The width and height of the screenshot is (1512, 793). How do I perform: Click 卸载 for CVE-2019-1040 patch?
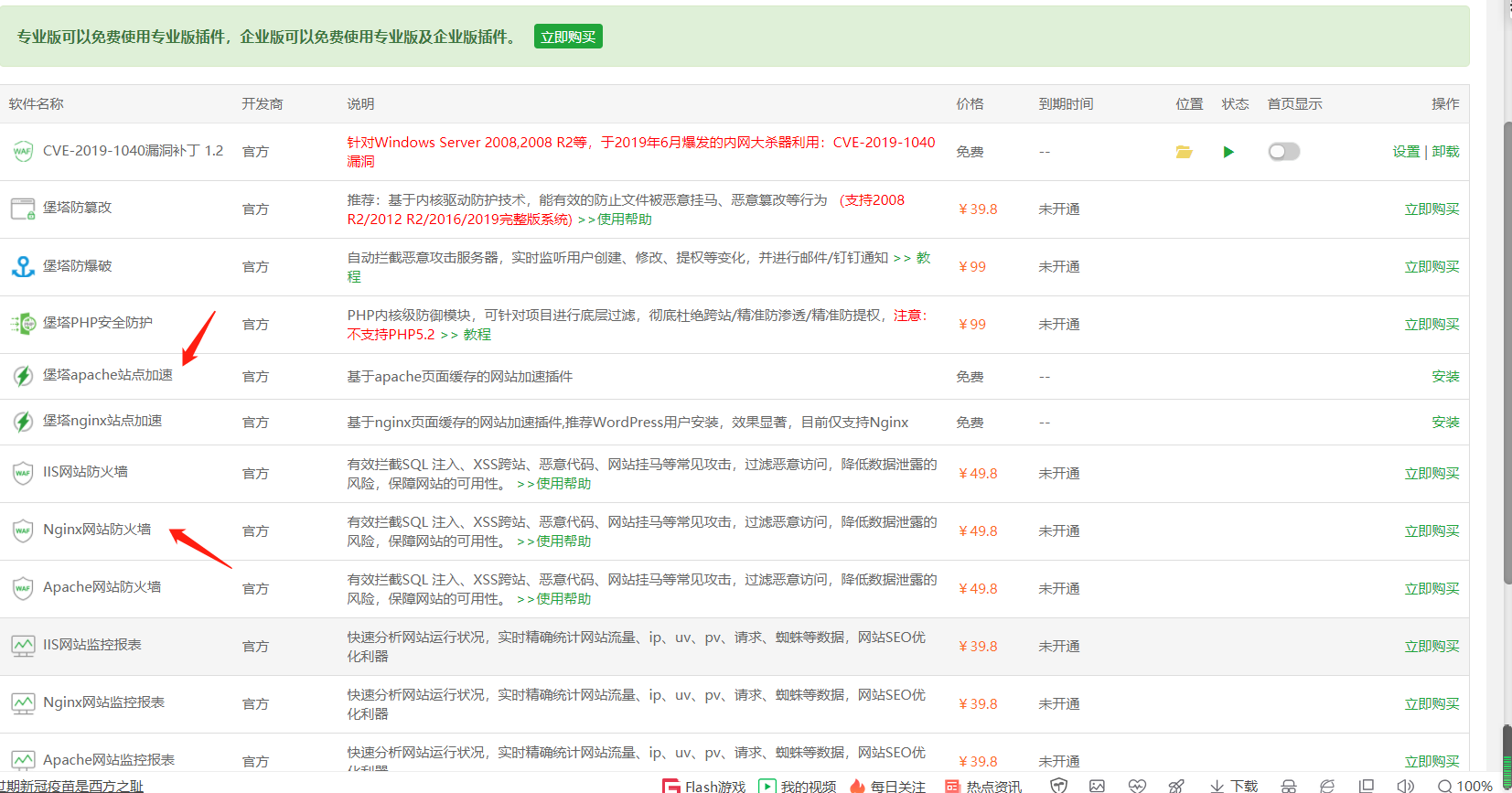(x=1445, y=152)
